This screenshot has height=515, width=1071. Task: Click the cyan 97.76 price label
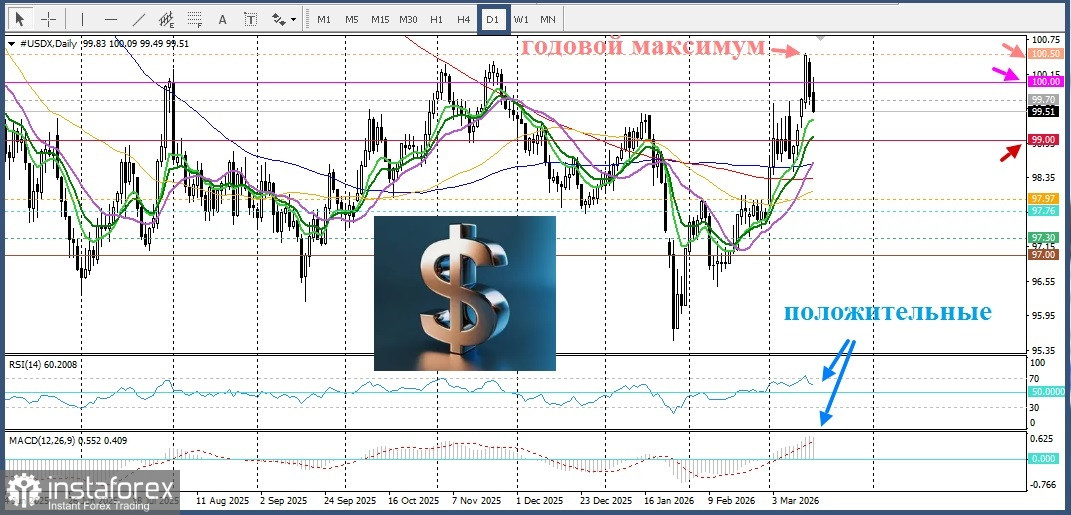click(x=1044, y=211)
